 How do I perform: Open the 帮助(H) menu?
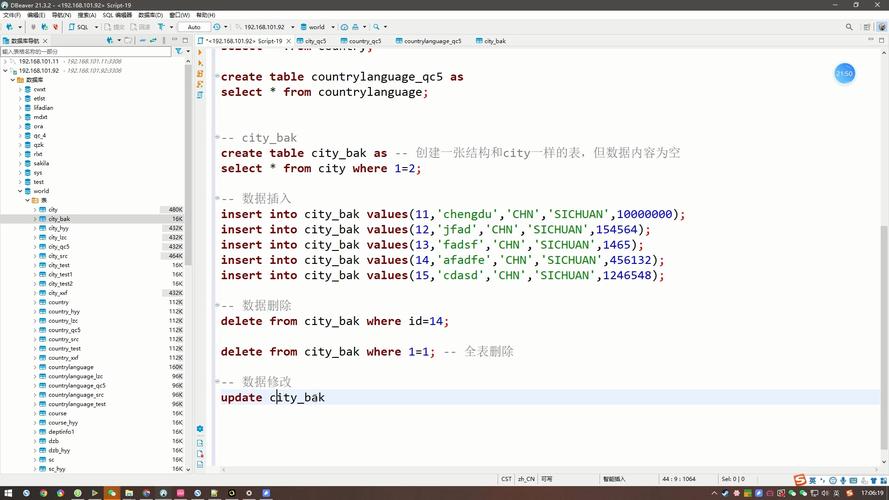[205, 15]
